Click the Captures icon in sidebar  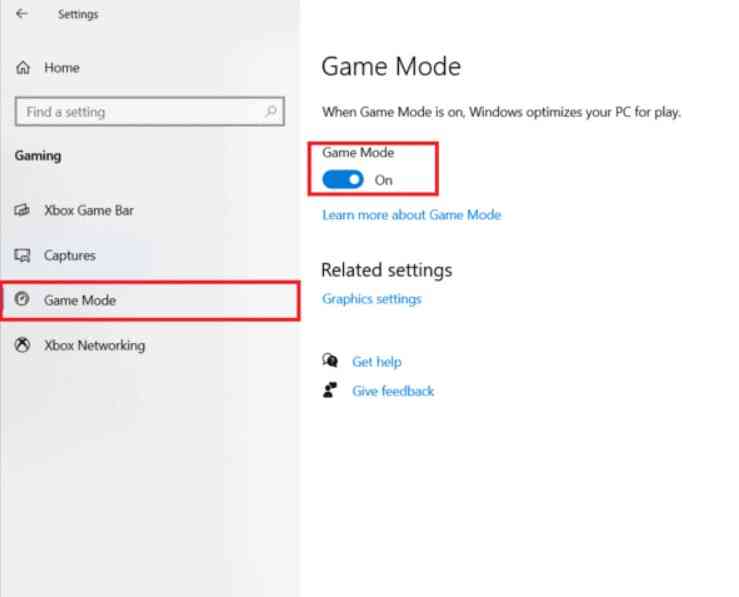pos(23,256)
